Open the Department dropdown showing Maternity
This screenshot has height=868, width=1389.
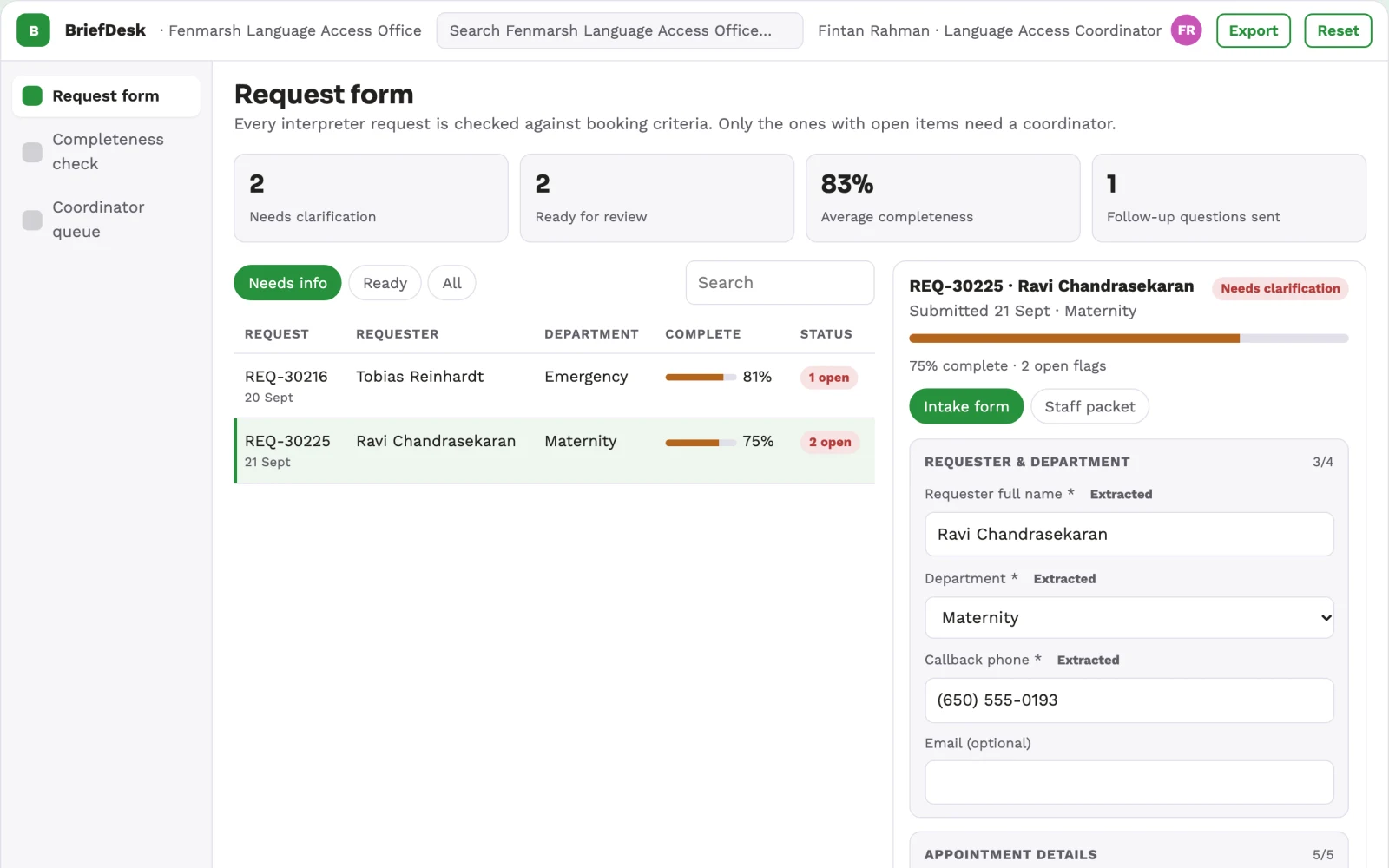[x=1129, y=618]
